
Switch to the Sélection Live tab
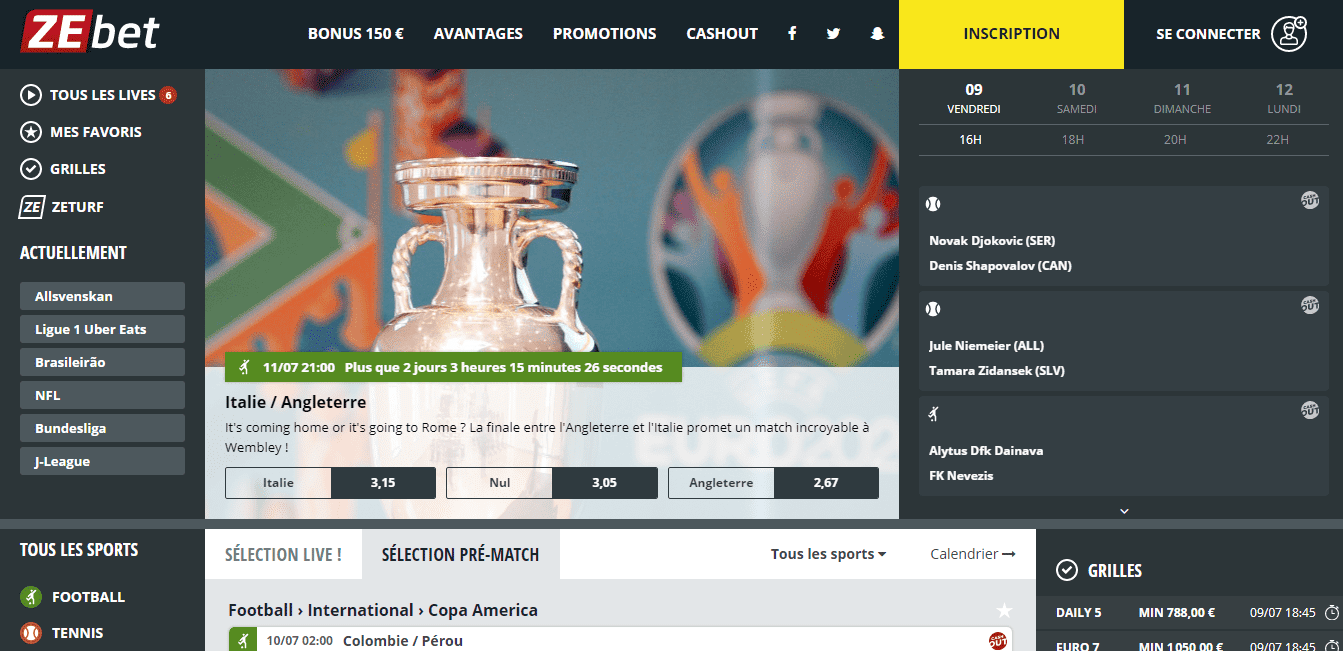coord(283,554)
